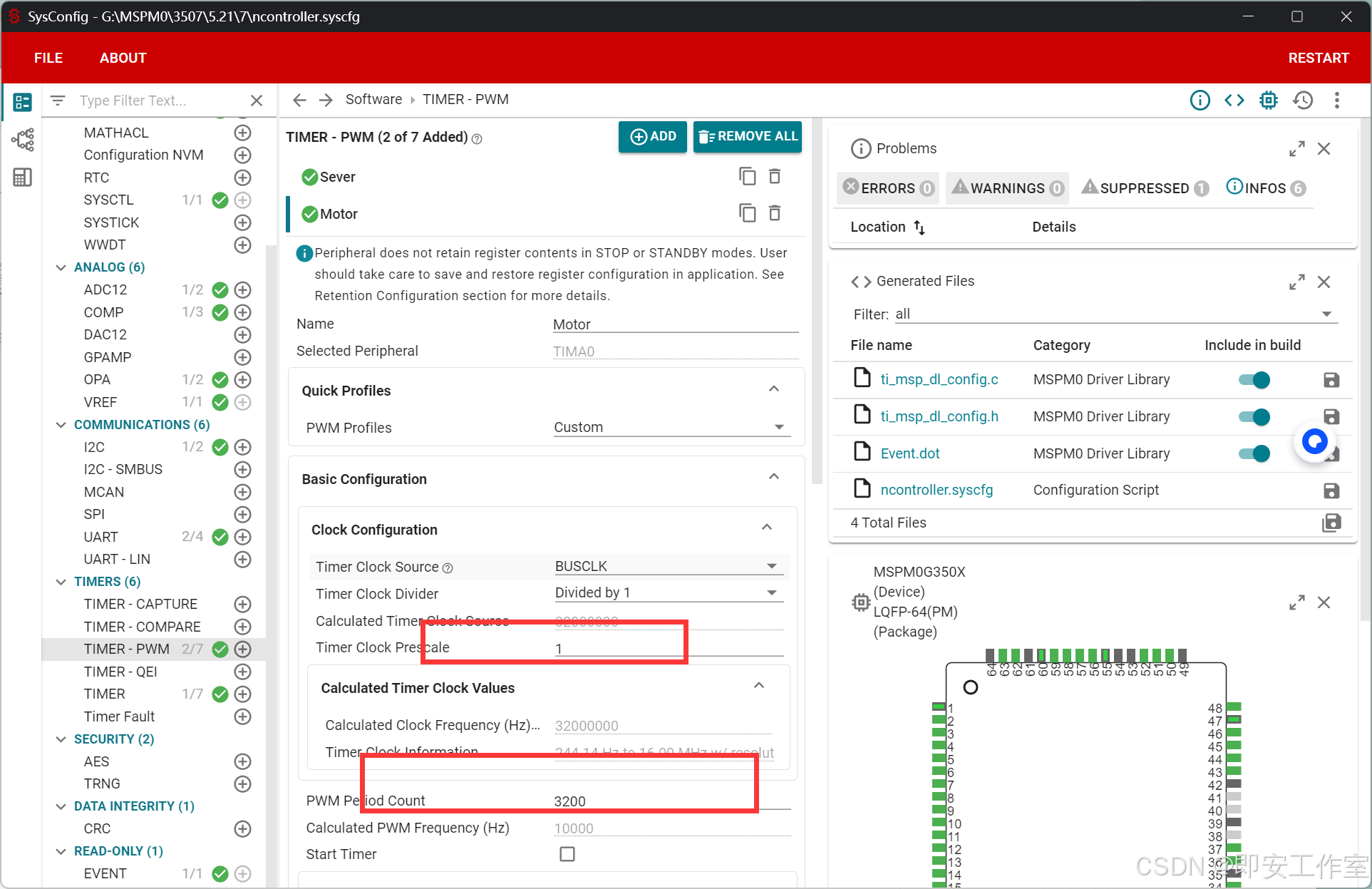Click the REMOVE ALL button
The width and height of the screenshot is (1372, 889).
click(x=747, y=136)
